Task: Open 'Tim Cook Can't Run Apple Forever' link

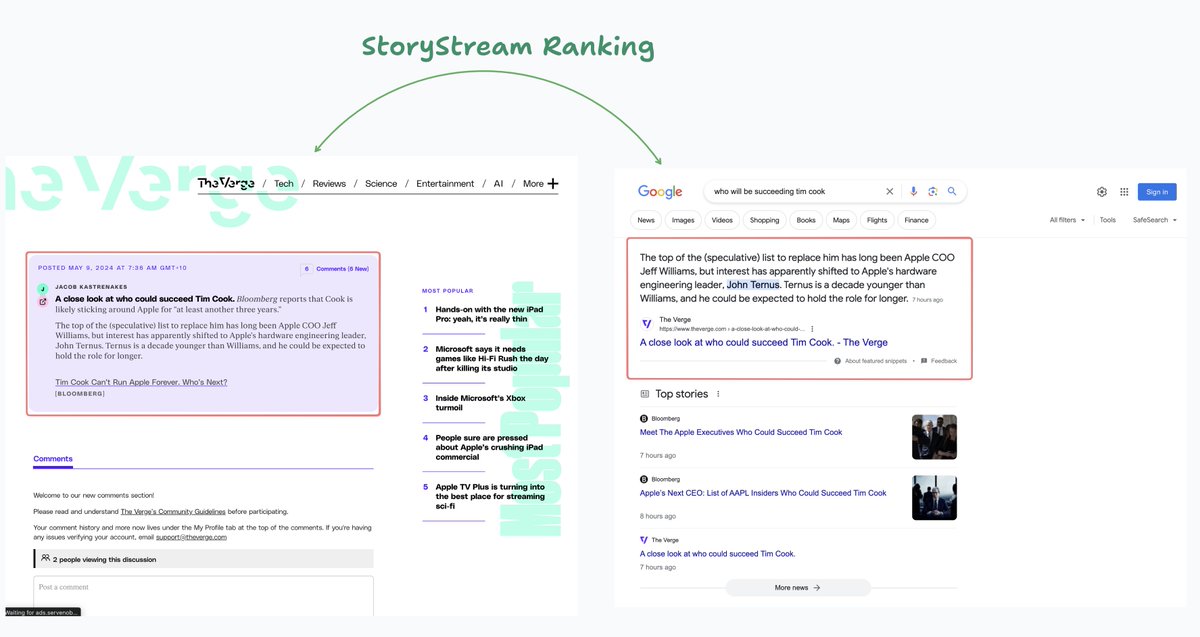Action: point(141,382)
